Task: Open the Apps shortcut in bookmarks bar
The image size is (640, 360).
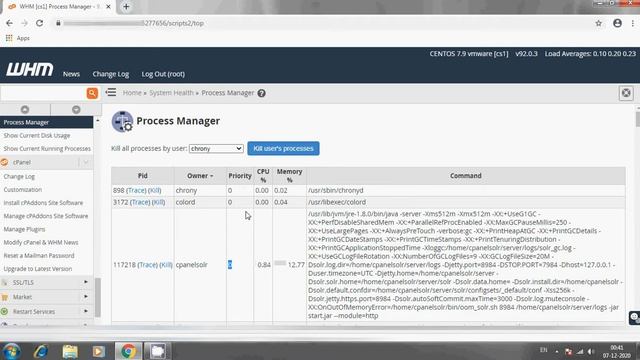Action: [18, 38]
